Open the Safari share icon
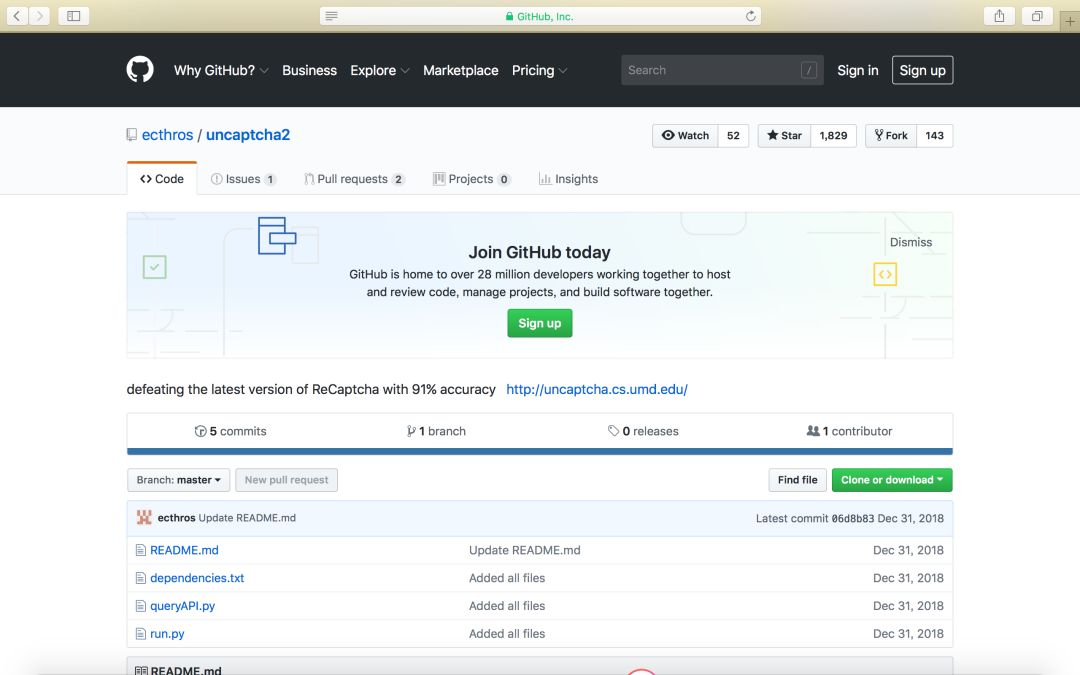The width and height of the screenshot is (1080, 675). coord(999,16)
